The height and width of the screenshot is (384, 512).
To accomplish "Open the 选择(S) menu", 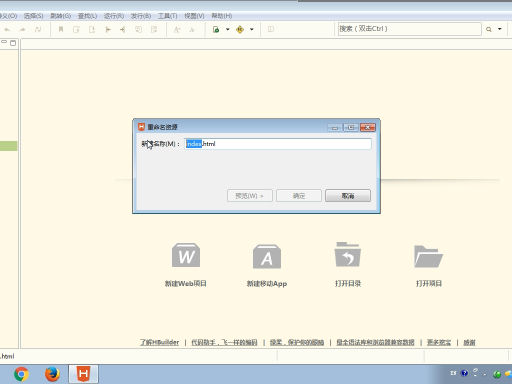I will [33, 16].
